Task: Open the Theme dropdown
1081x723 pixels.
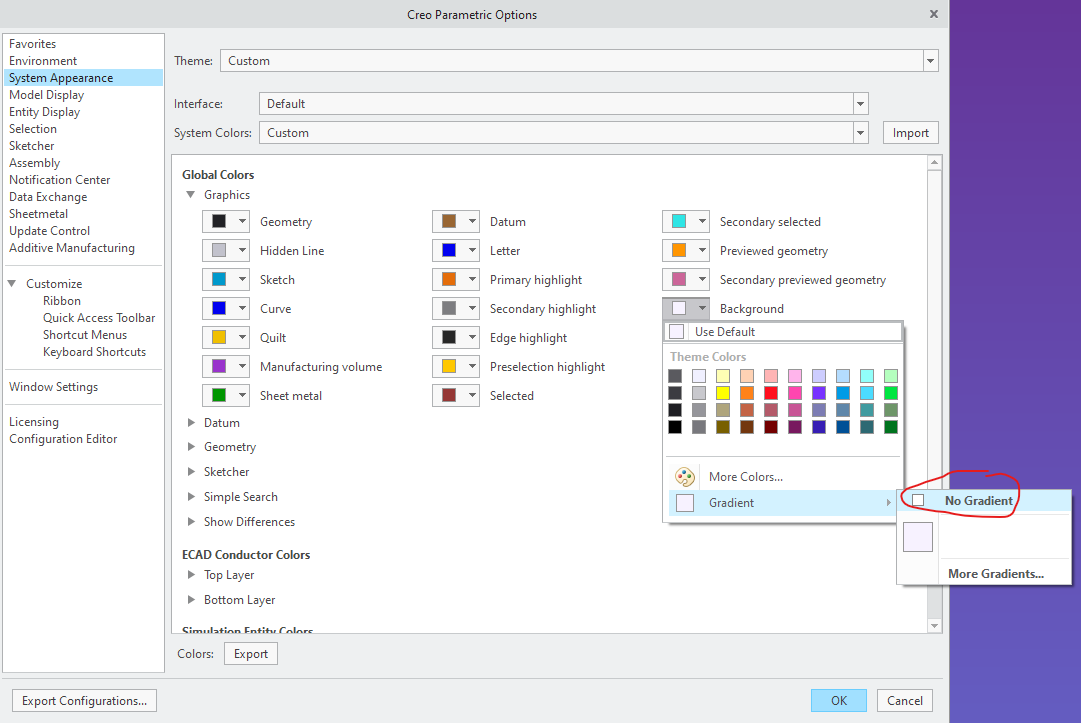Action: pyautogui.click(x=929, y=60)
